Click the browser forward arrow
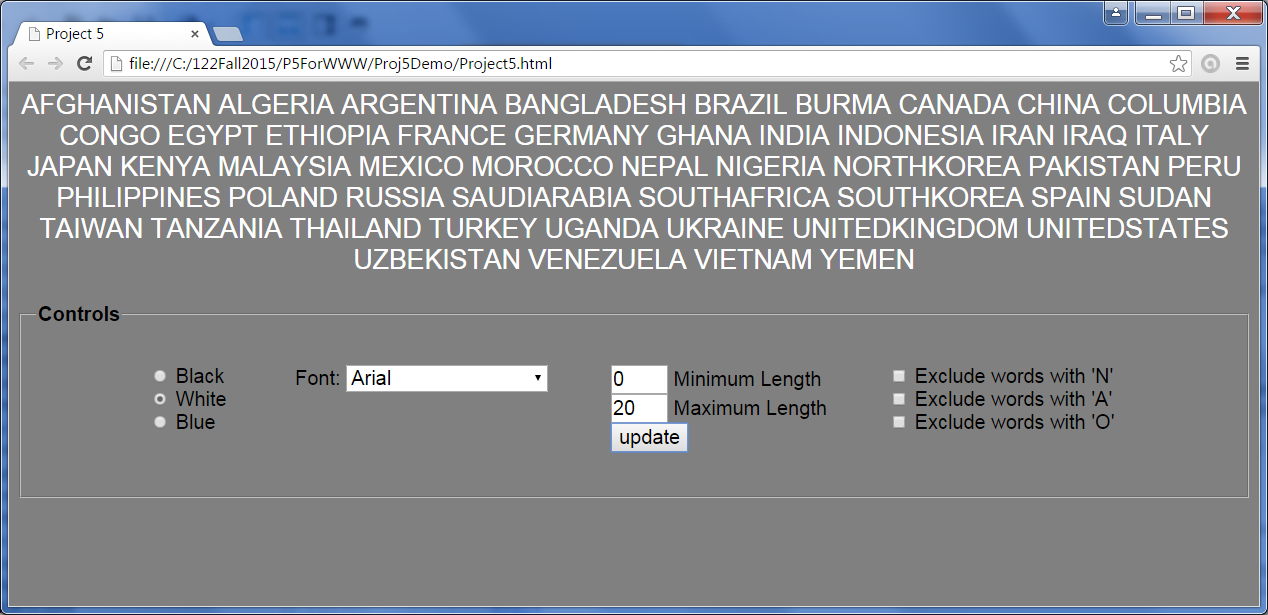The width and height of the screenshot is (1268, 615). pos(56,64)
